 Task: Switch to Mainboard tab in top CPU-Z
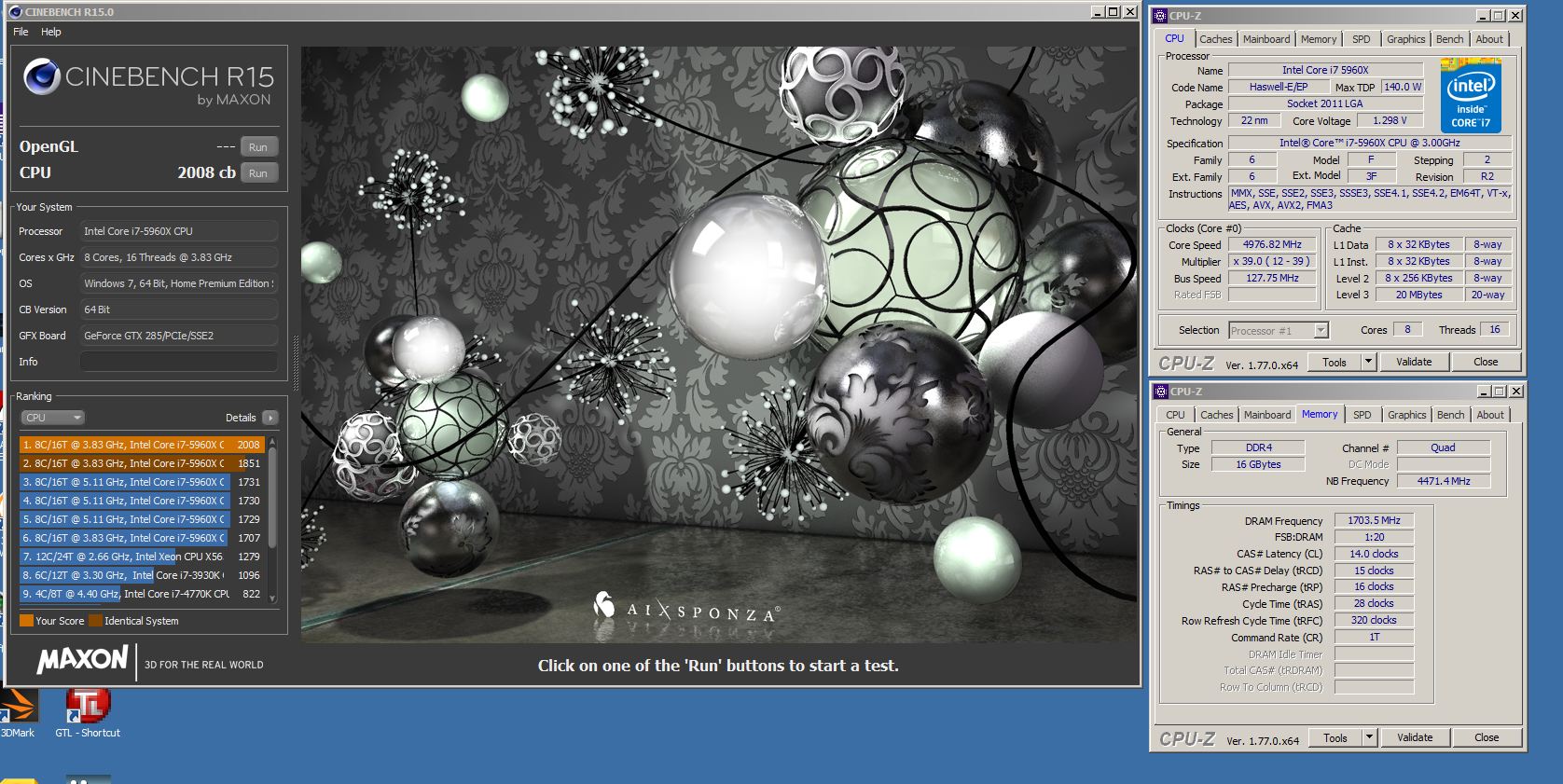tap(1266, 39)
